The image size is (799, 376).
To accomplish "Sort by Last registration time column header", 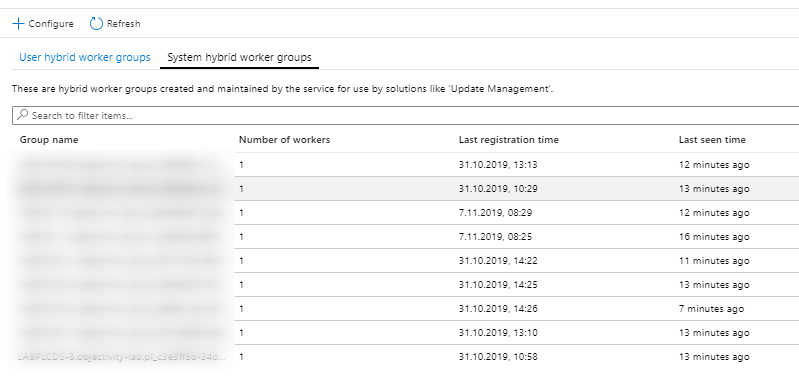I will (509, 140).
